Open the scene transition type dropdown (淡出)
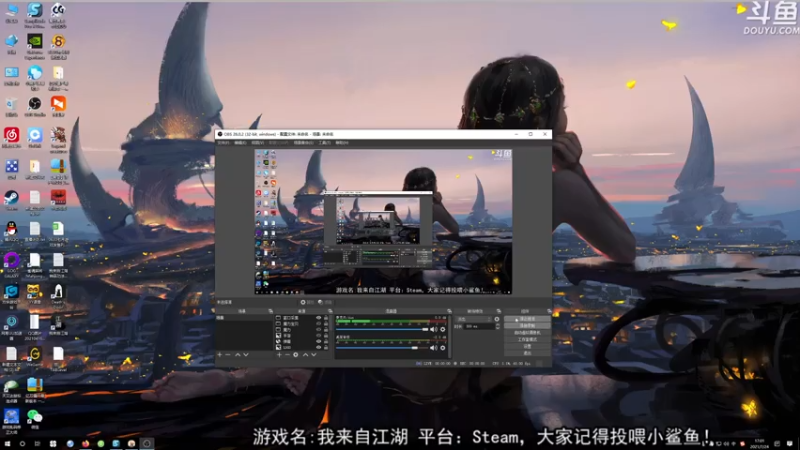800x450 pixels. (474, 319)
